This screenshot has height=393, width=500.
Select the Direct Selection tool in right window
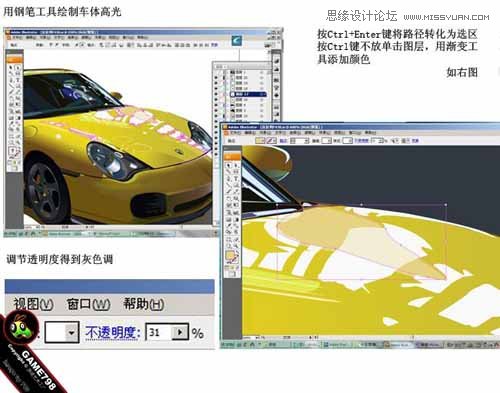pos(236,165)
